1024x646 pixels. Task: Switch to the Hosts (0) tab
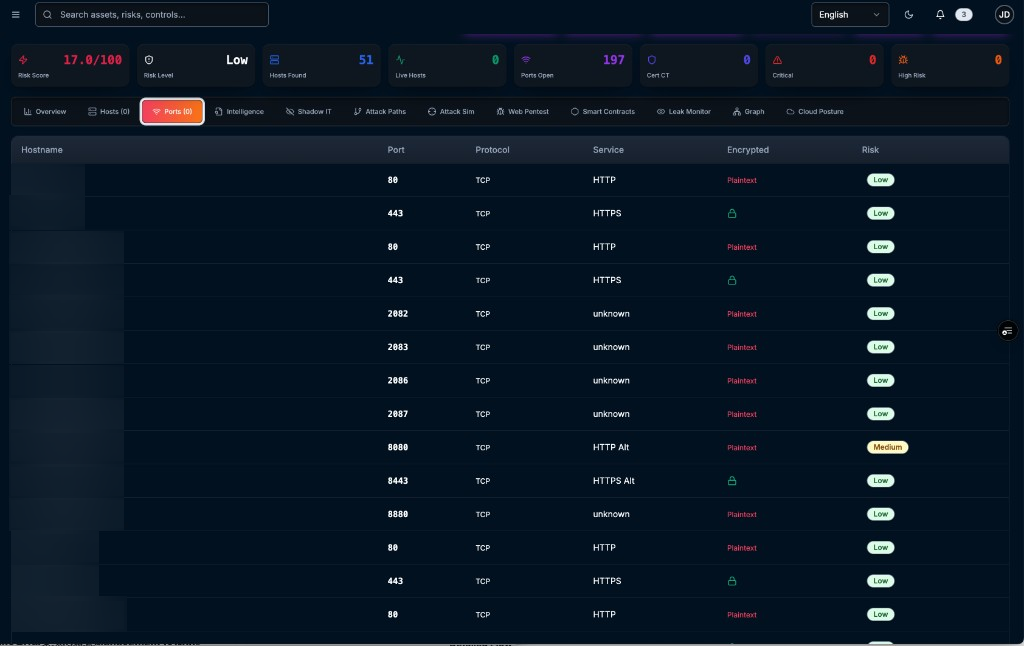click(x=108, y=112)
